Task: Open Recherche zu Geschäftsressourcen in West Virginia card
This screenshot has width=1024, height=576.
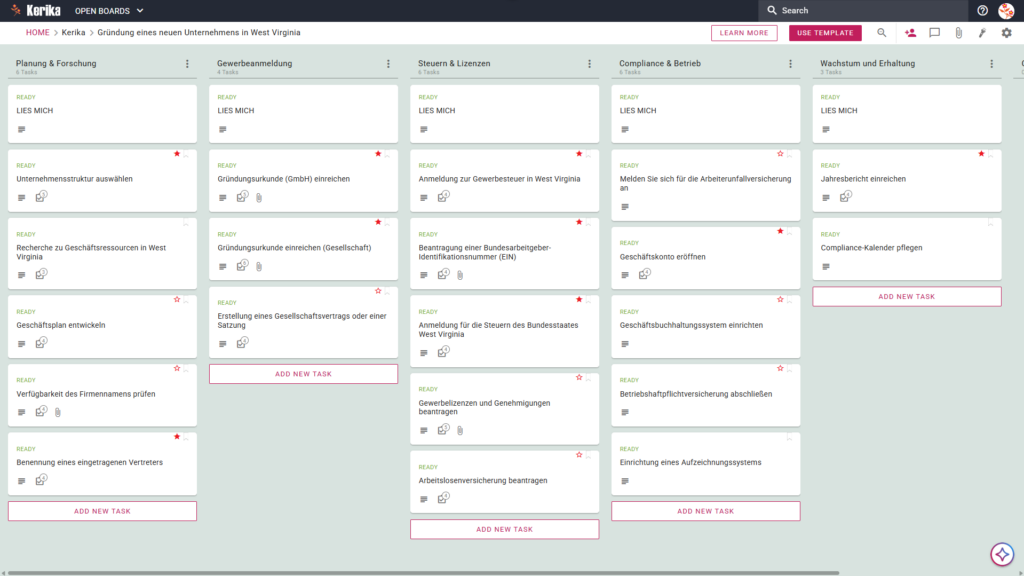Action: pos(103,253)
